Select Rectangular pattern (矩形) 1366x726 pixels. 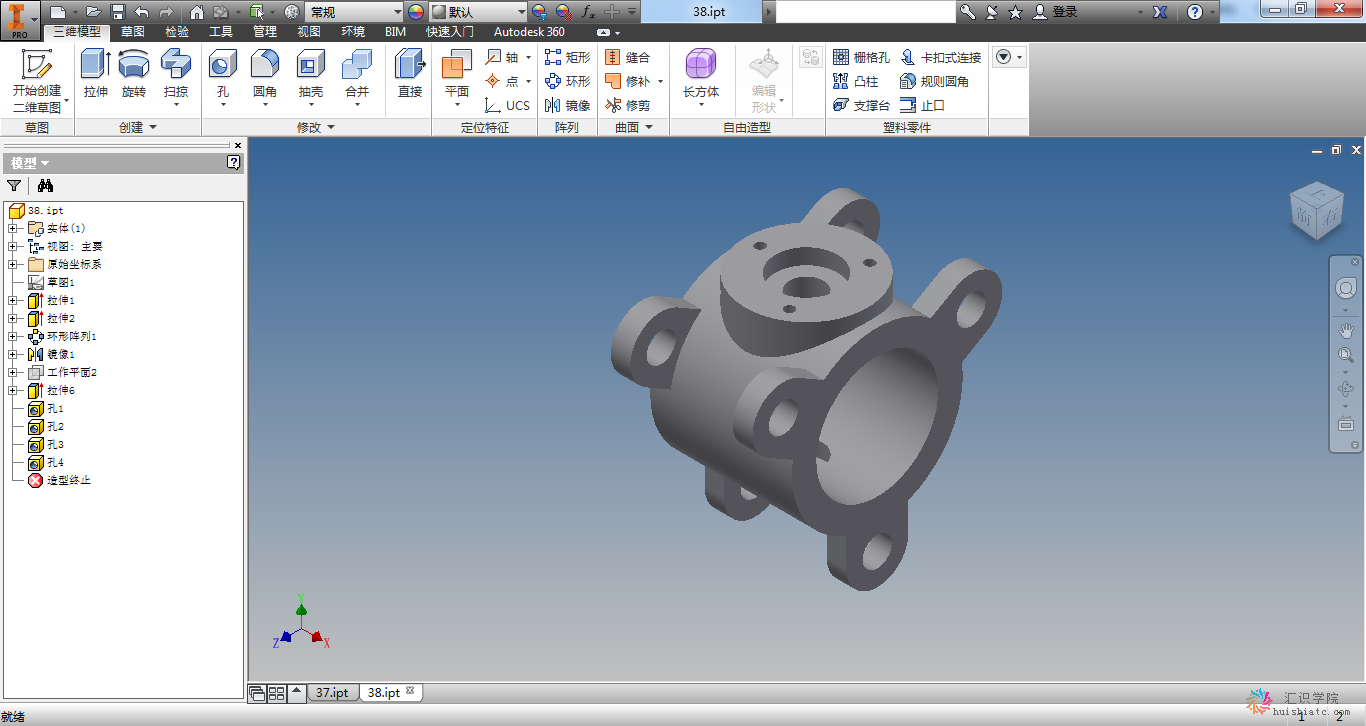pos(567,57)
